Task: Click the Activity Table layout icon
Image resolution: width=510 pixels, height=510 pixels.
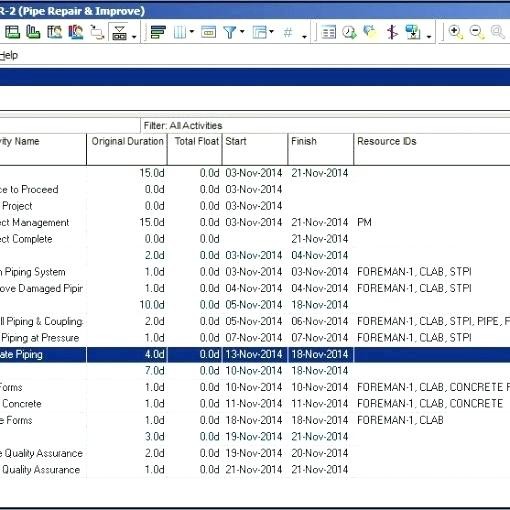Action: pos(13,32)
